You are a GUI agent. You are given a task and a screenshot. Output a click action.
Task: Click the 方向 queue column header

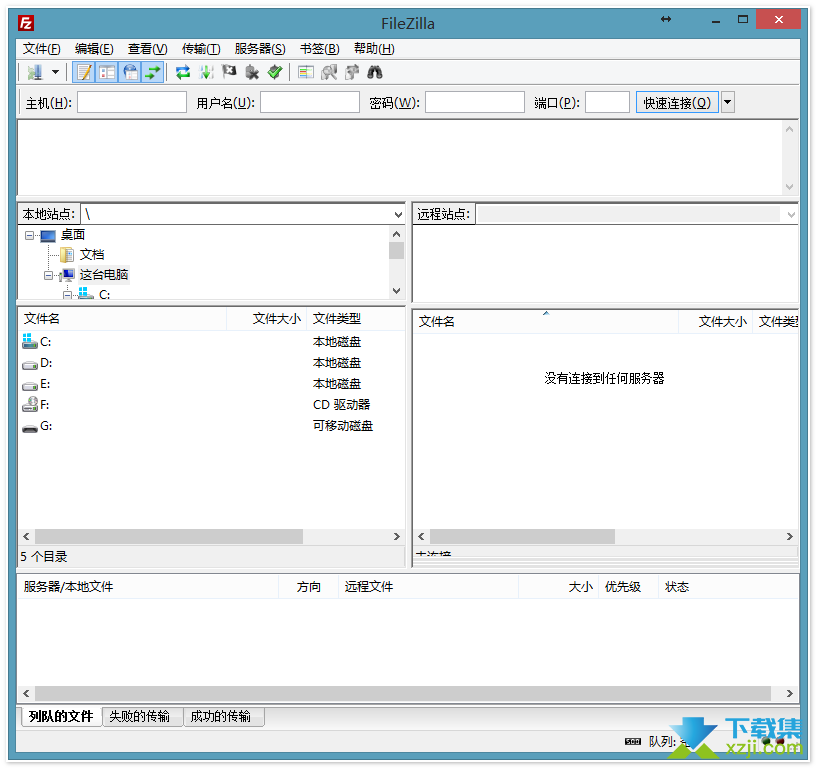[x=309, y=587]
